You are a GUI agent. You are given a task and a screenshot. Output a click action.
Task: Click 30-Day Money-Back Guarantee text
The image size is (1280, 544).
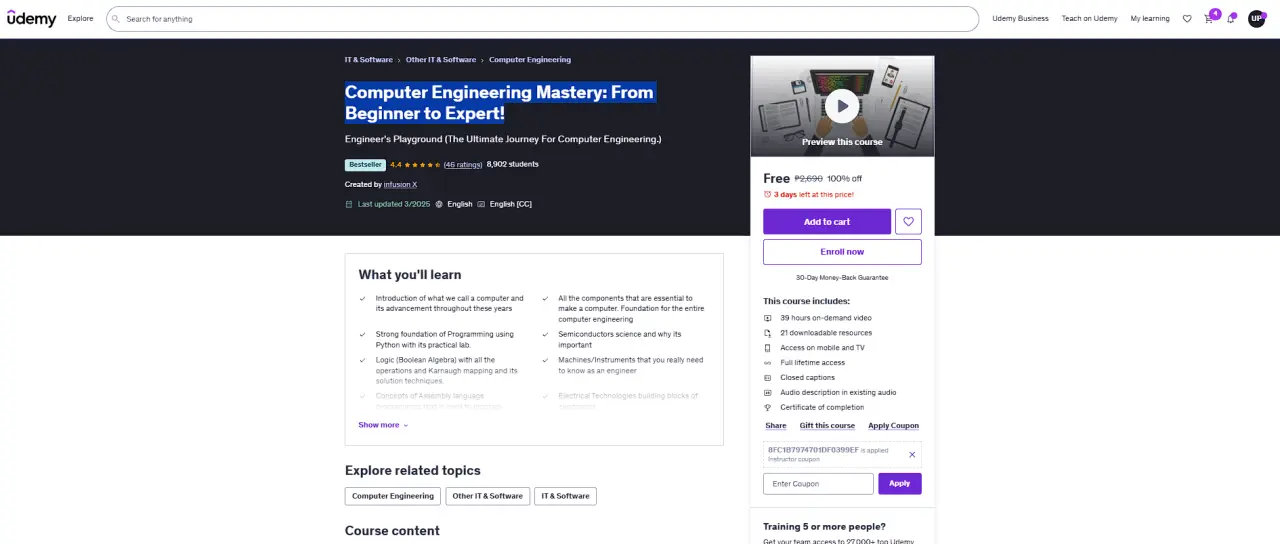click(x=842, y=278)
